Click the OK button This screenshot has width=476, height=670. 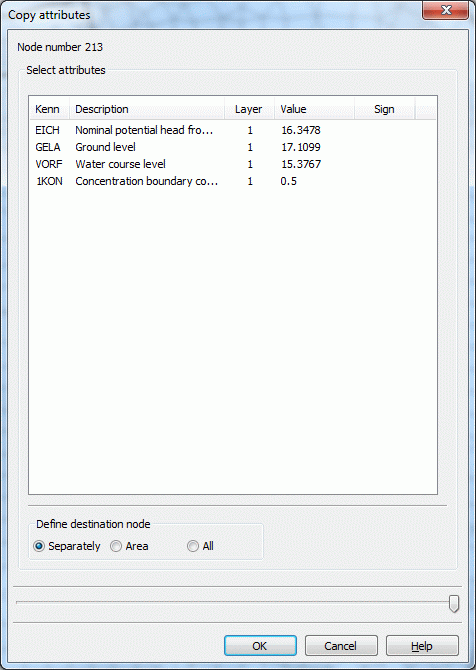pos(260,646)
